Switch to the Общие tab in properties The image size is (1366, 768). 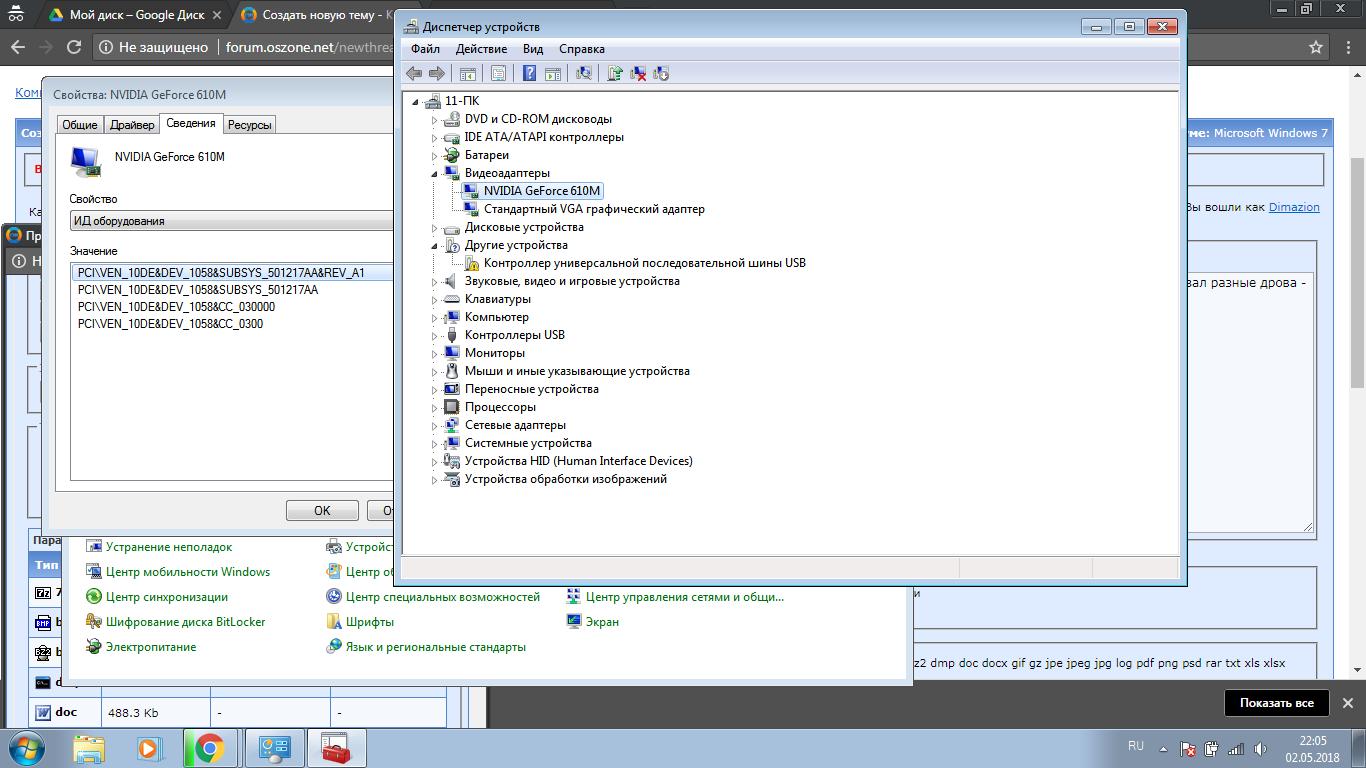coord(79,125)
